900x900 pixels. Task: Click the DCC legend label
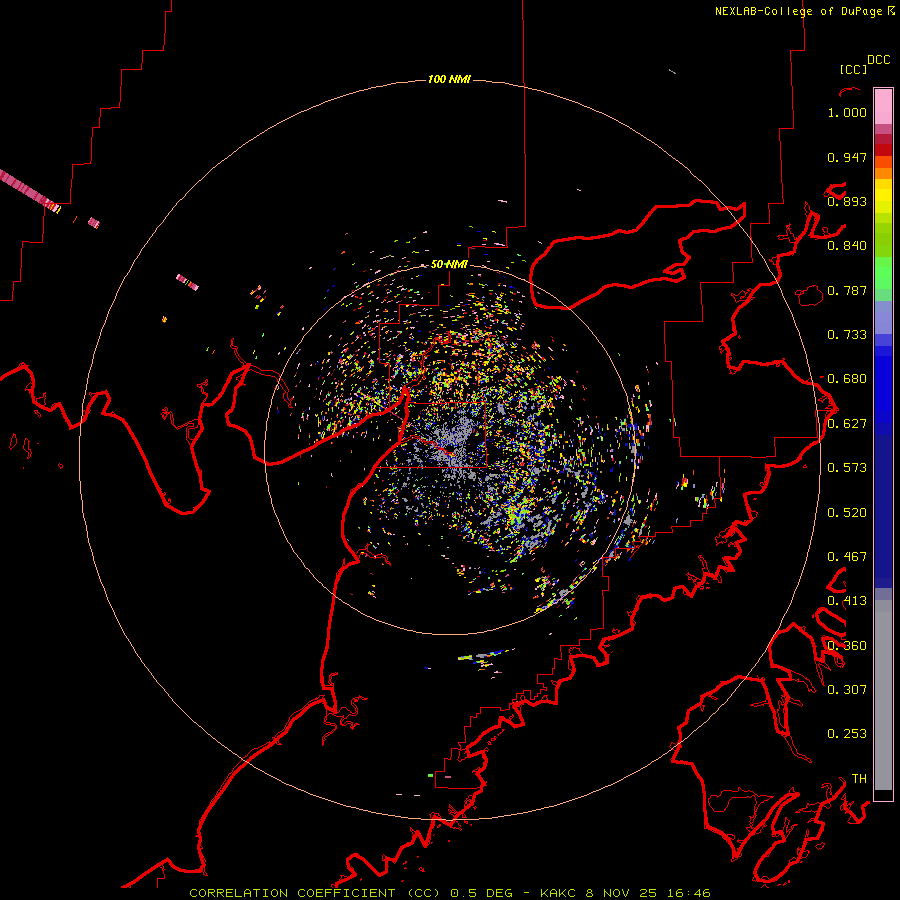879,60
